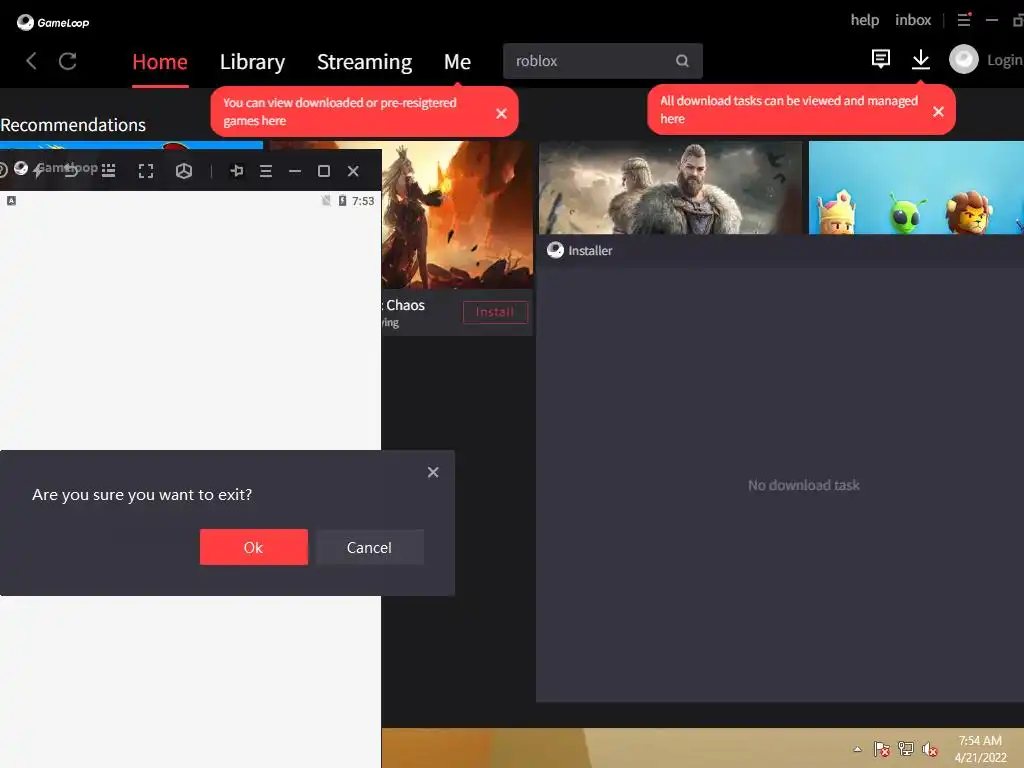Screen dimensions: 1024x768
Task: Open the inbox link
Action: pos(913,20)
